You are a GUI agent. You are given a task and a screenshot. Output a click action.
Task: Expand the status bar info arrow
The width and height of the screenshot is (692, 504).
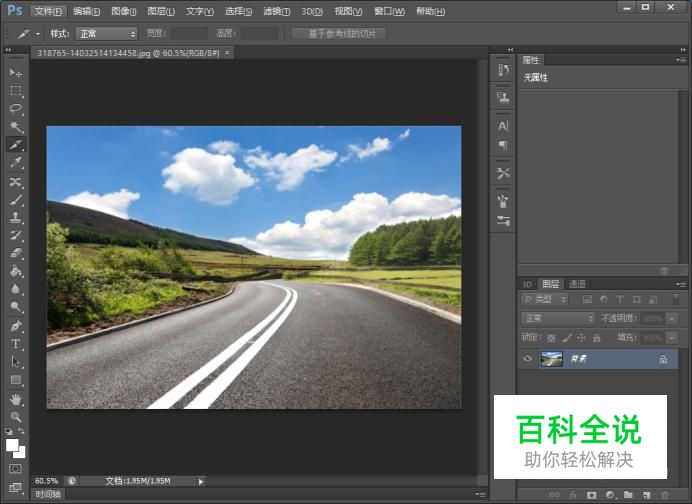click(x=201, y=481)
